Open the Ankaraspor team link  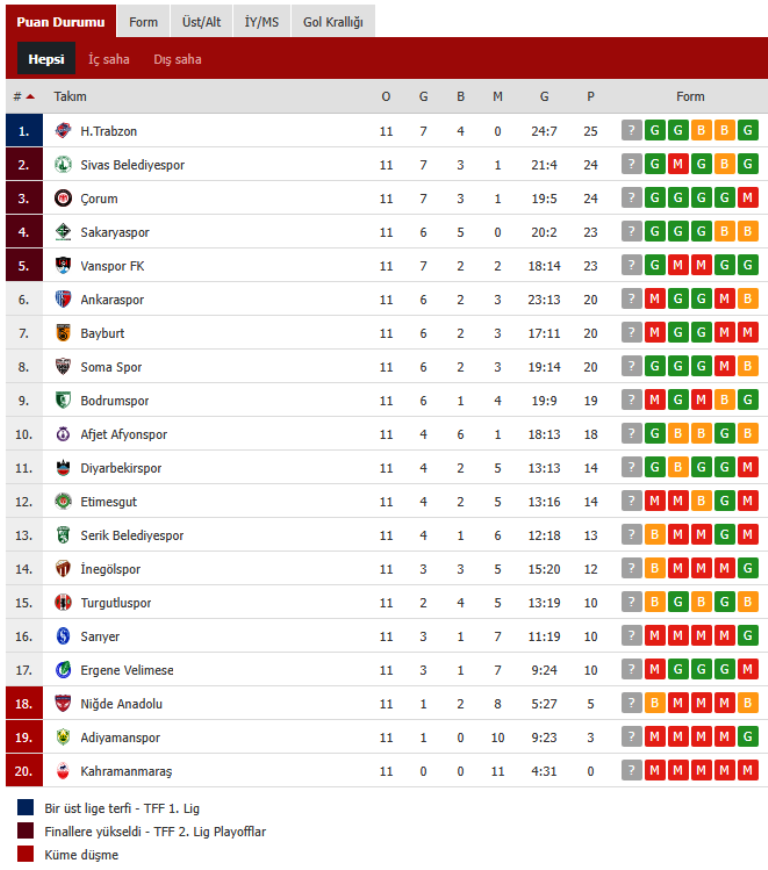112,300
